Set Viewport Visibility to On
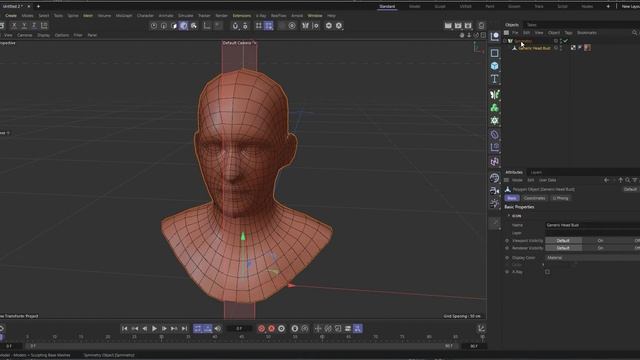 tap(600, 240)
